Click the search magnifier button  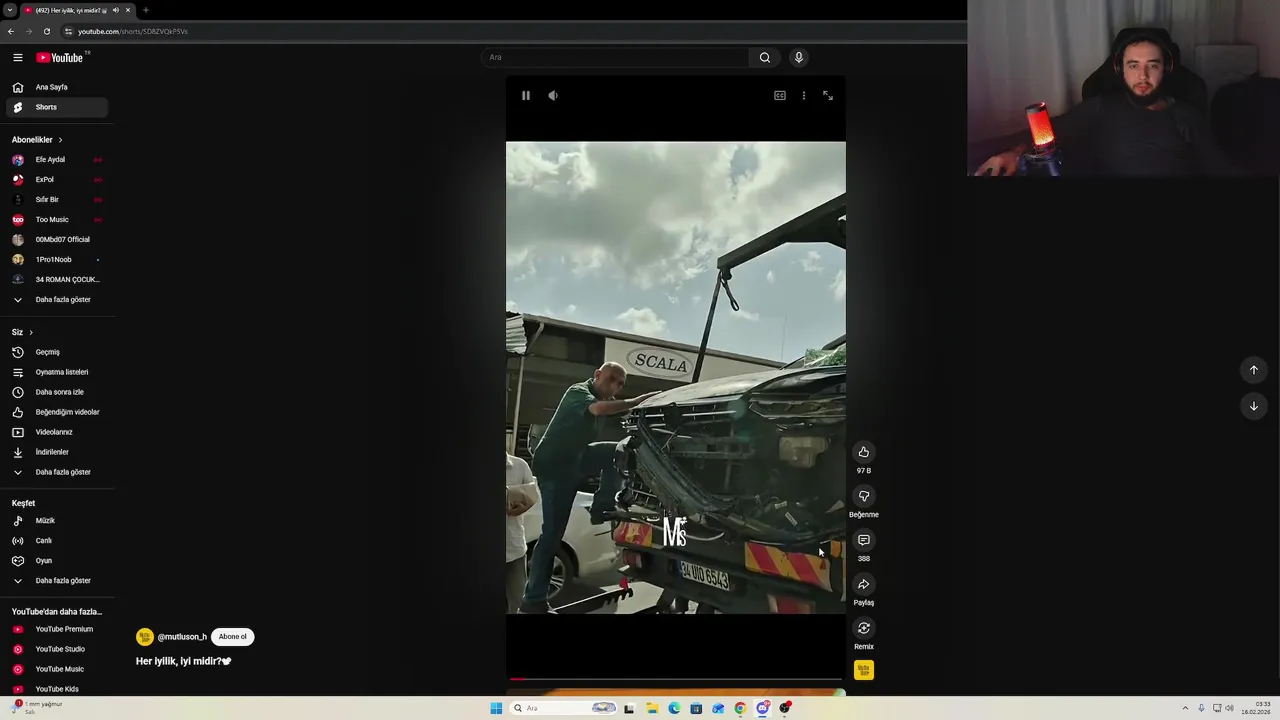point(765,57)
